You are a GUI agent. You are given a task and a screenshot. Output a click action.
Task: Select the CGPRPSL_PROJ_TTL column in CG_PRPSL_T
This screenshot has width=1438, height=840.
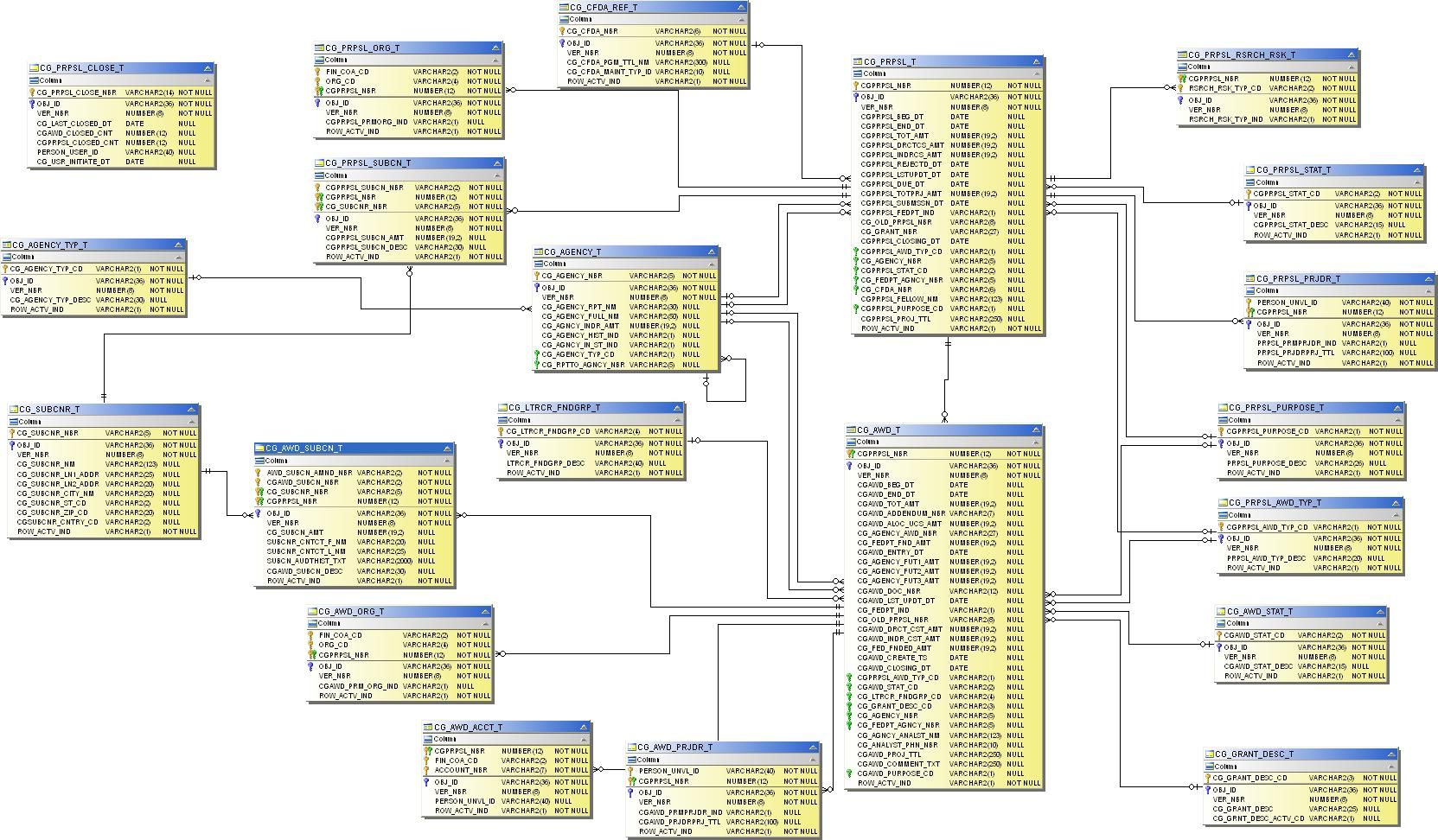[949, 319]
